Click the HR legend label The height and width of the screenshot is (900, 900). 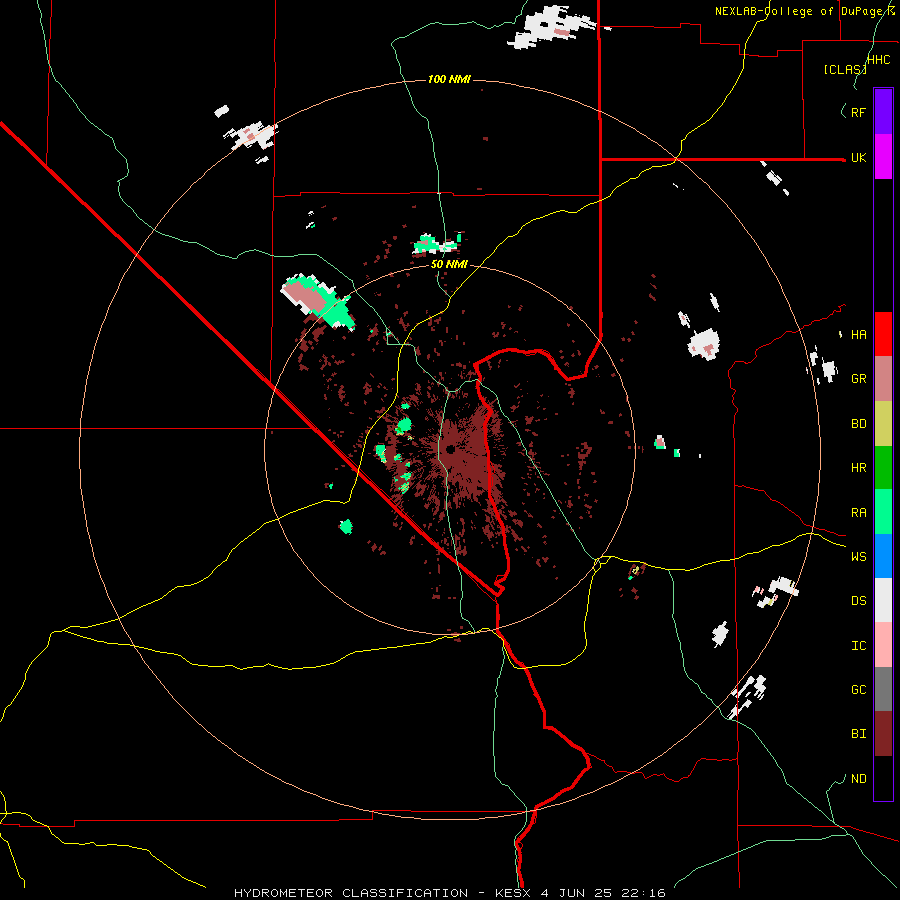858,468
